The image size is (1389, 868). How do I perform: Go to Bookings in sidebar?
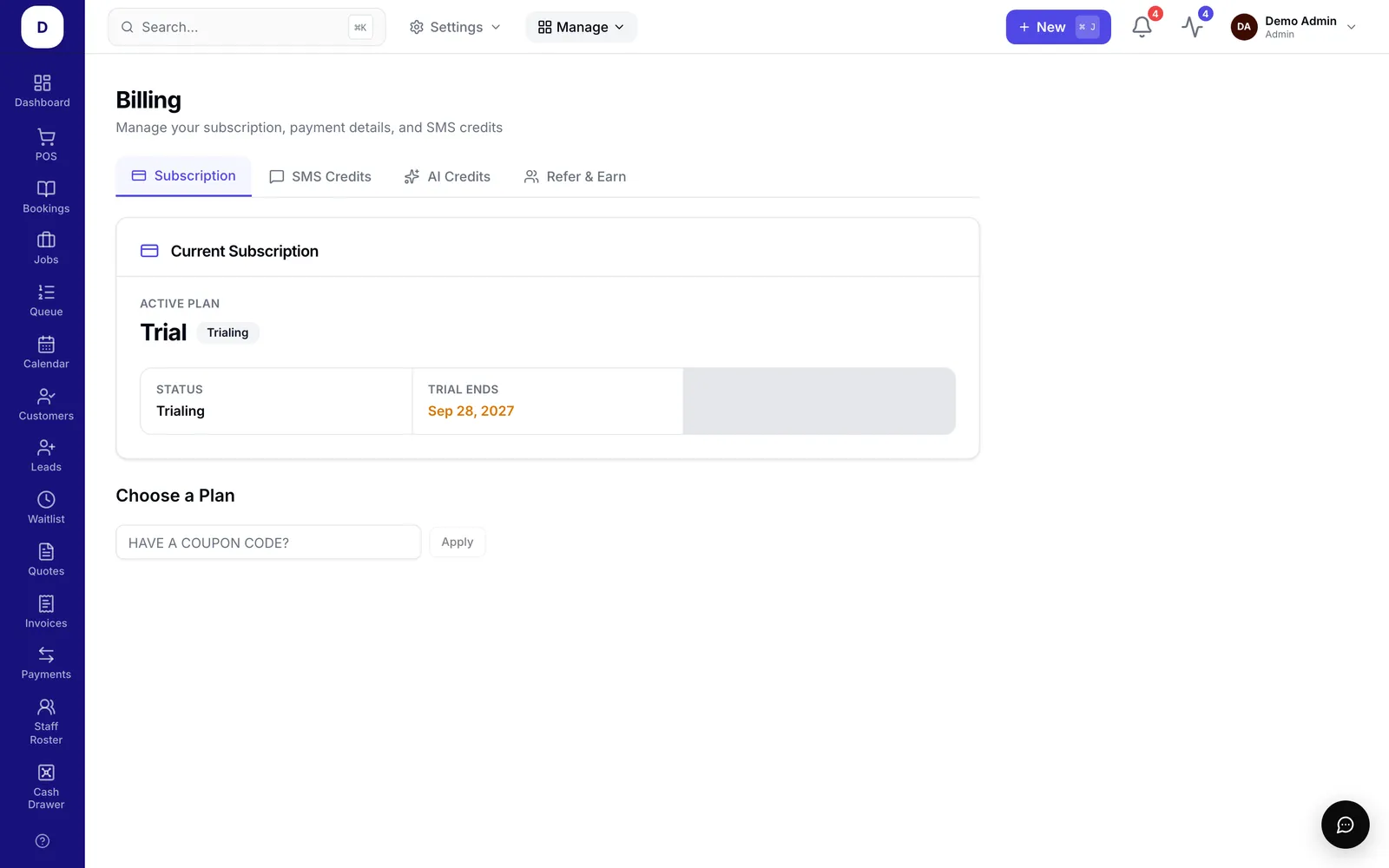point(46,197)
